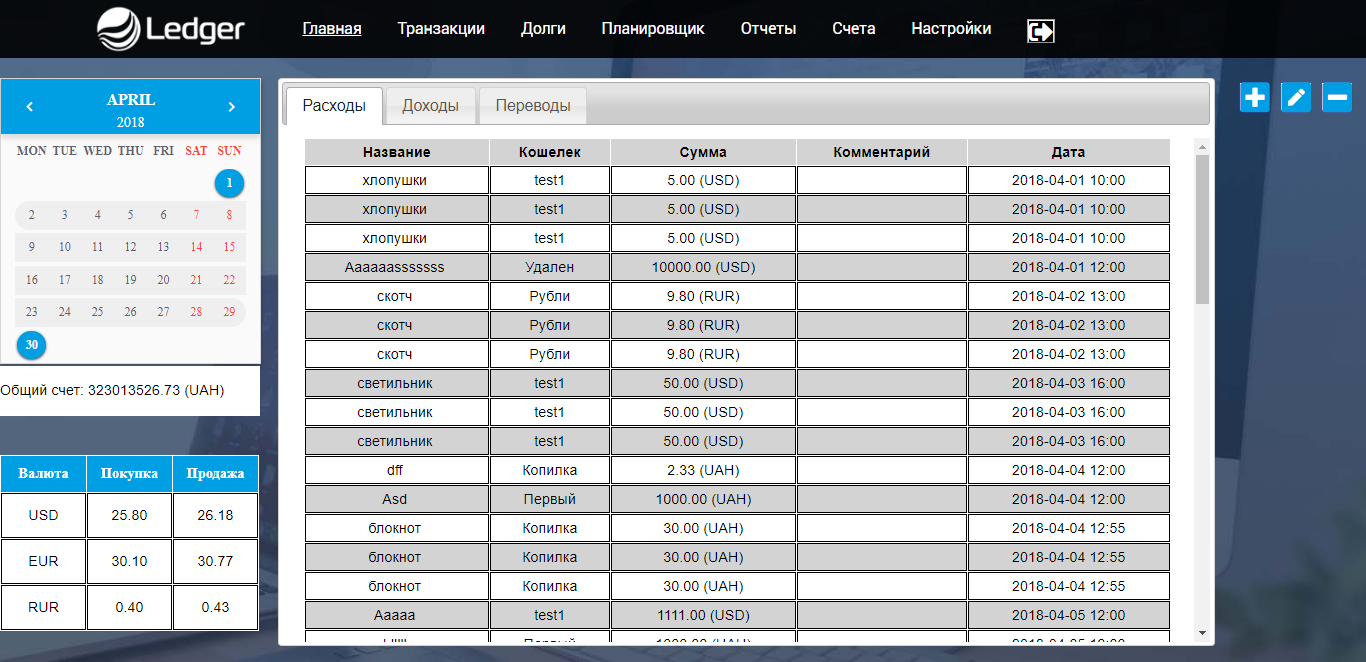The image size is (1366, 662).
Task: Click the Комментарий column header
Action: click(x=882, y=152)
